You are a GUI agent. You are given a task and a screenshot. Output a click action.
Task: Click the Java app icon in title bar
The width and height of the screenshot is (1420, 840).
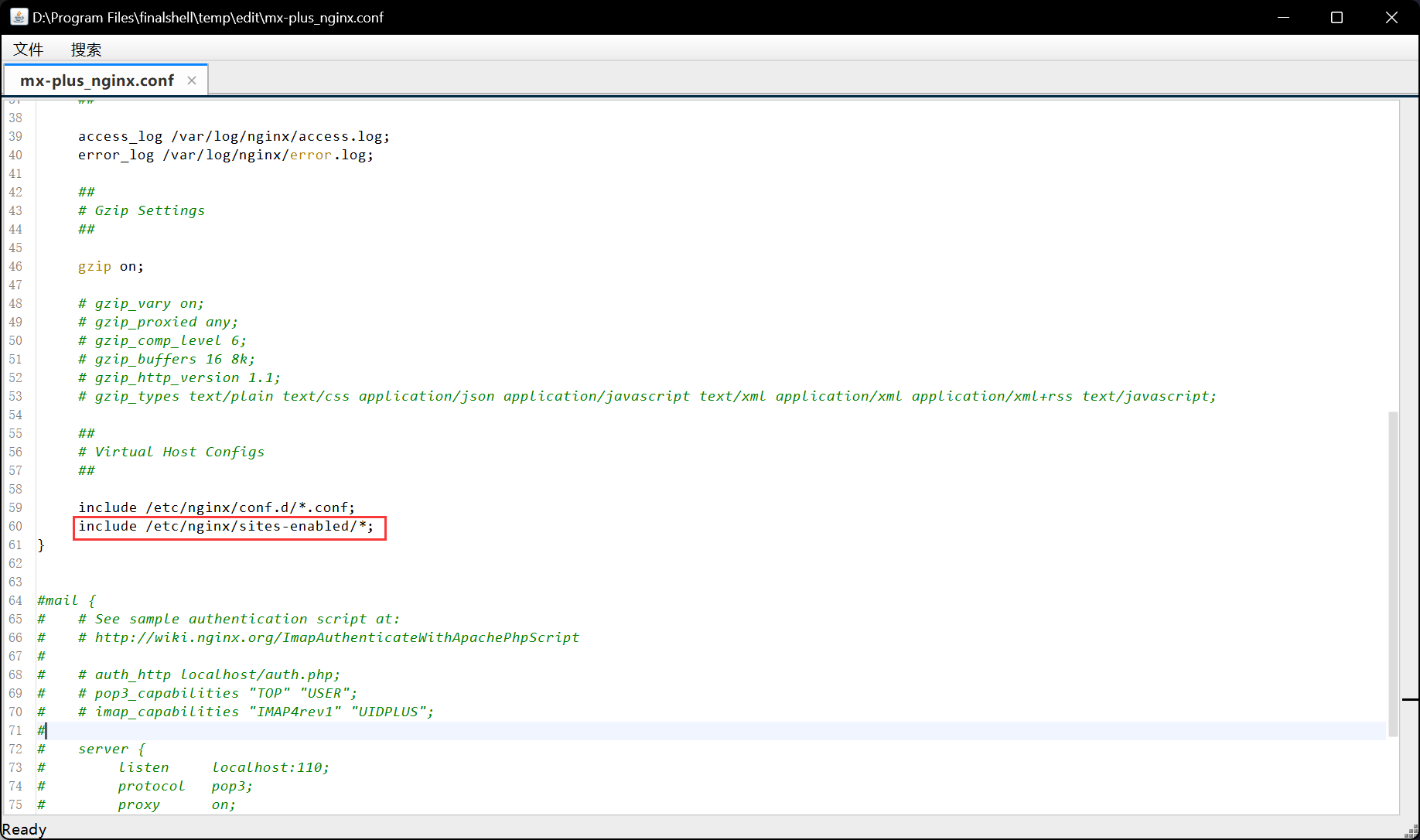coord(19,17)
